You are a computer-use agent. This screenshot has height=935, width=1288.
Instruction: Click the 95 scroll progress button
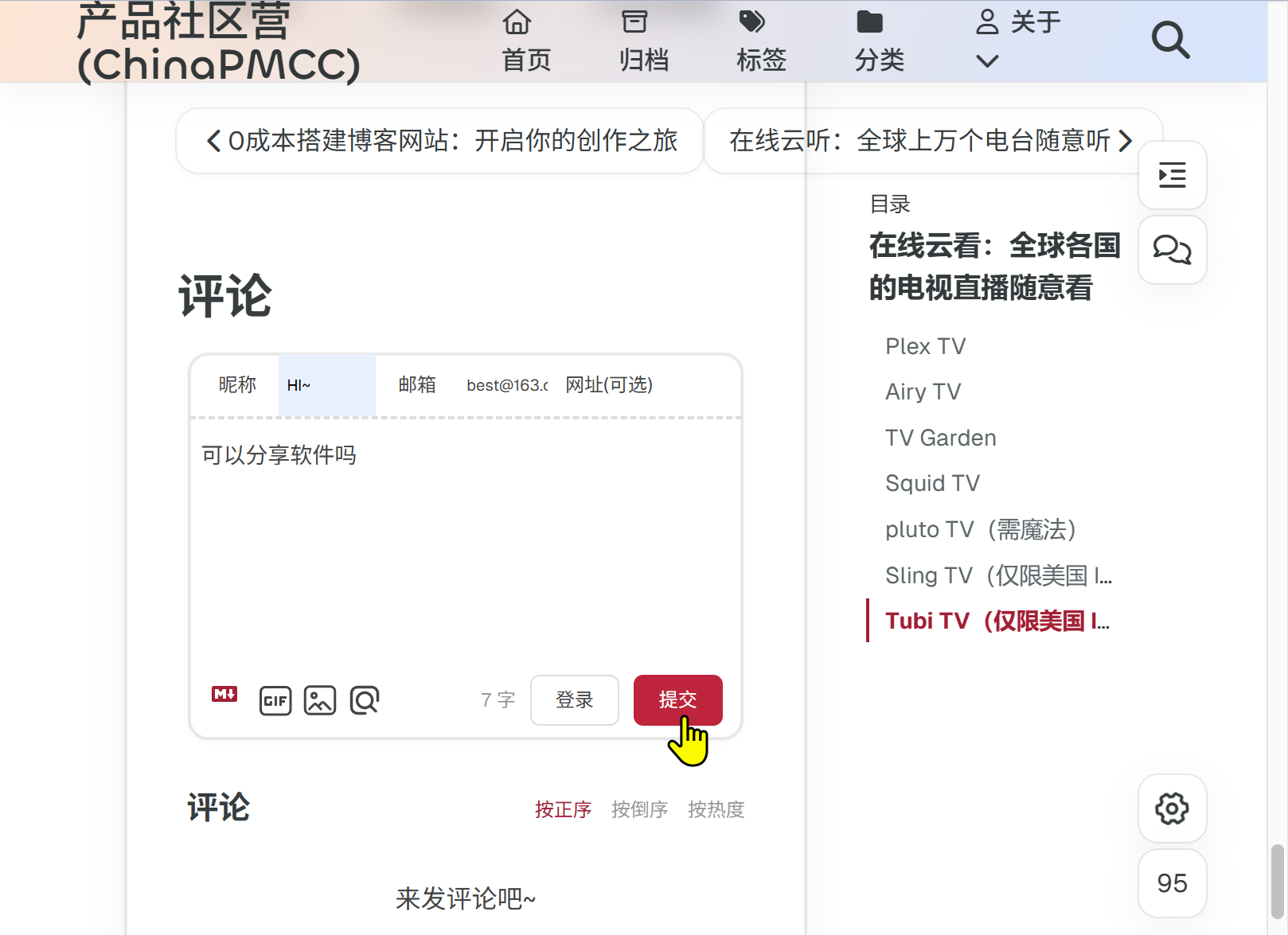(x=1172, y=883)
